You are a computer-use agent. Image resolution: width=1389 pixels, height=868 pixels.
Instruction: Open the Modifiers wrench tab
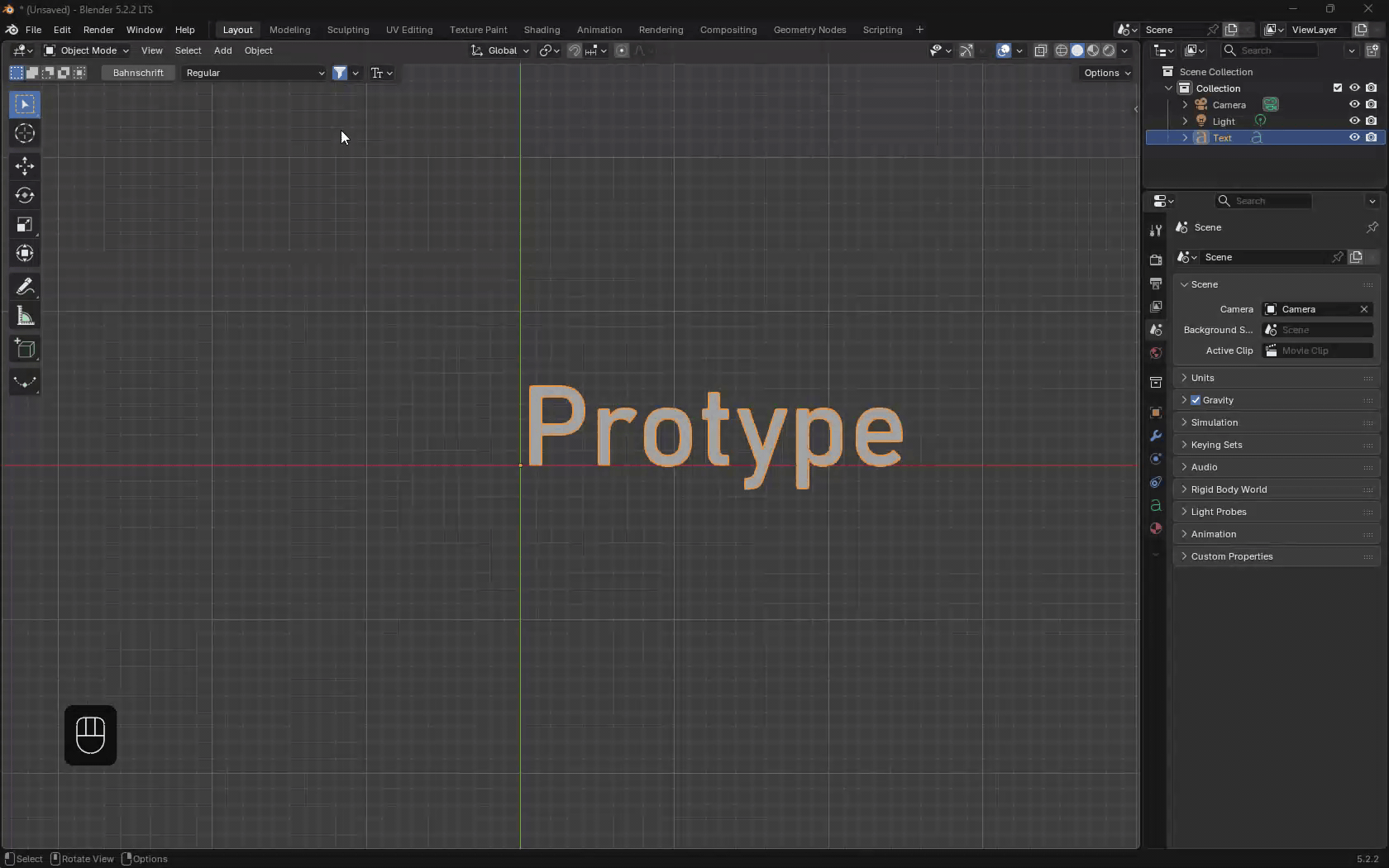tap(1156, 436)
